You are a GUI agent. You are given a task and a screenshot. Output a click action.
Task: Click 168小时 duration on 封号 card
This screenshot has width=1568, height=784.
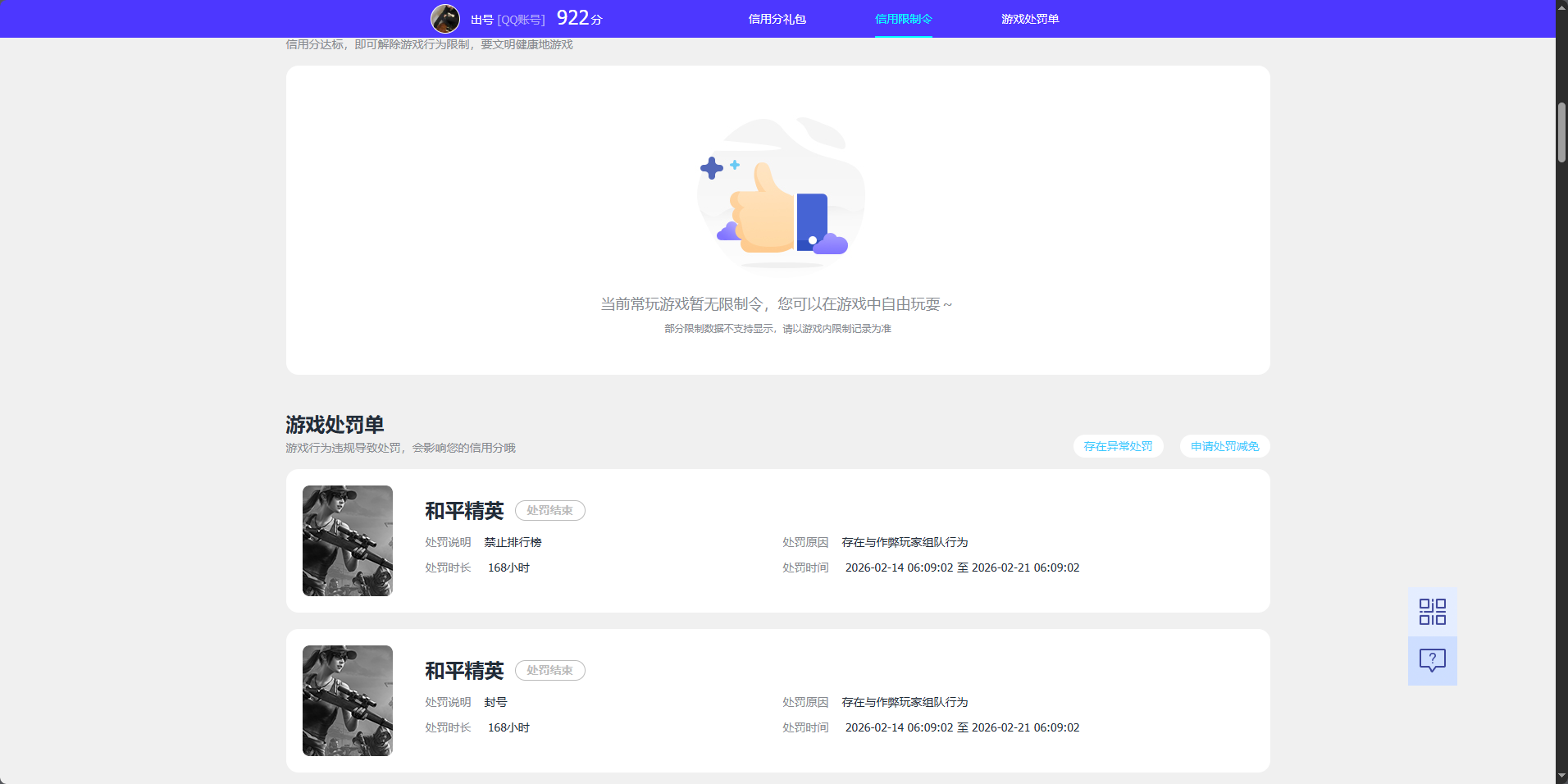508,727
